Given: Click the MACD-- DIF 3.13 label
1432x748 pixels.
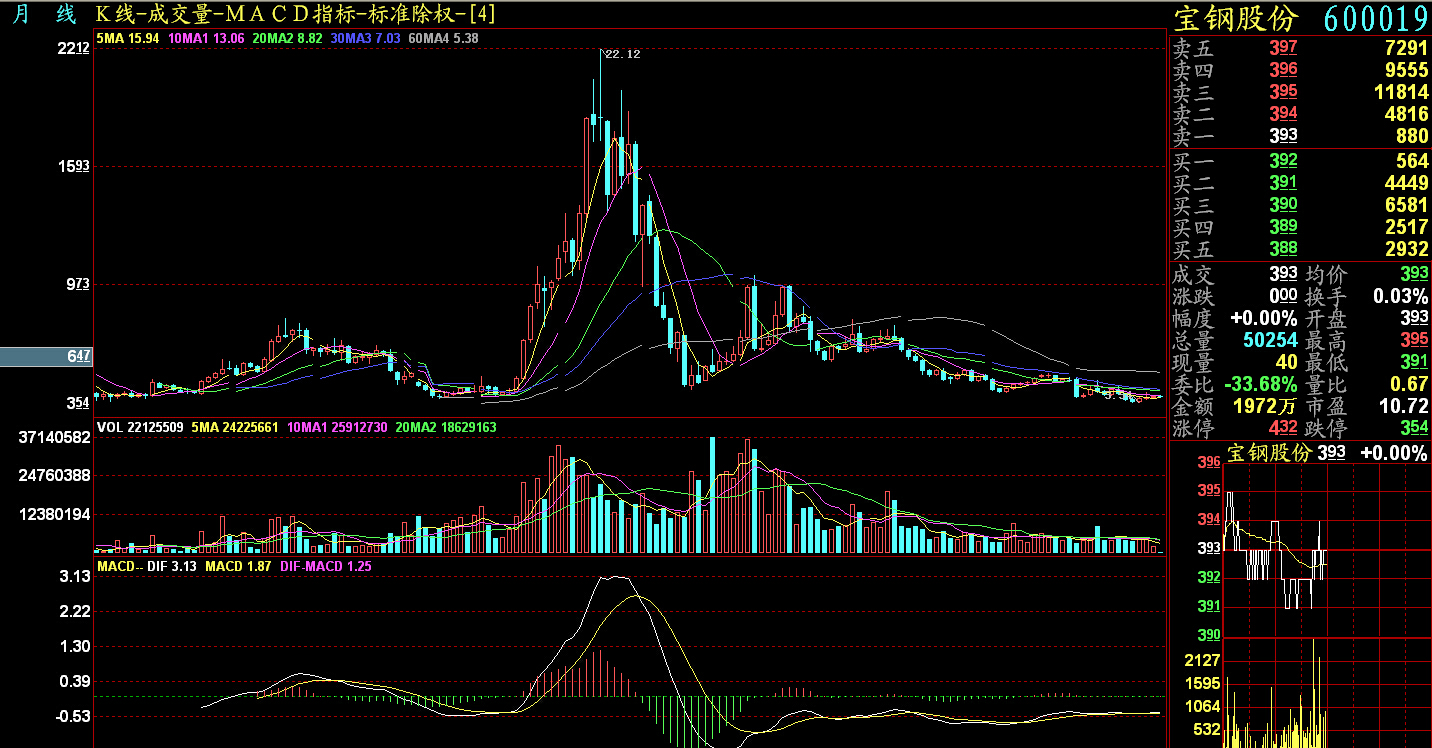Looking at the screenshot, I should point(147,566).
